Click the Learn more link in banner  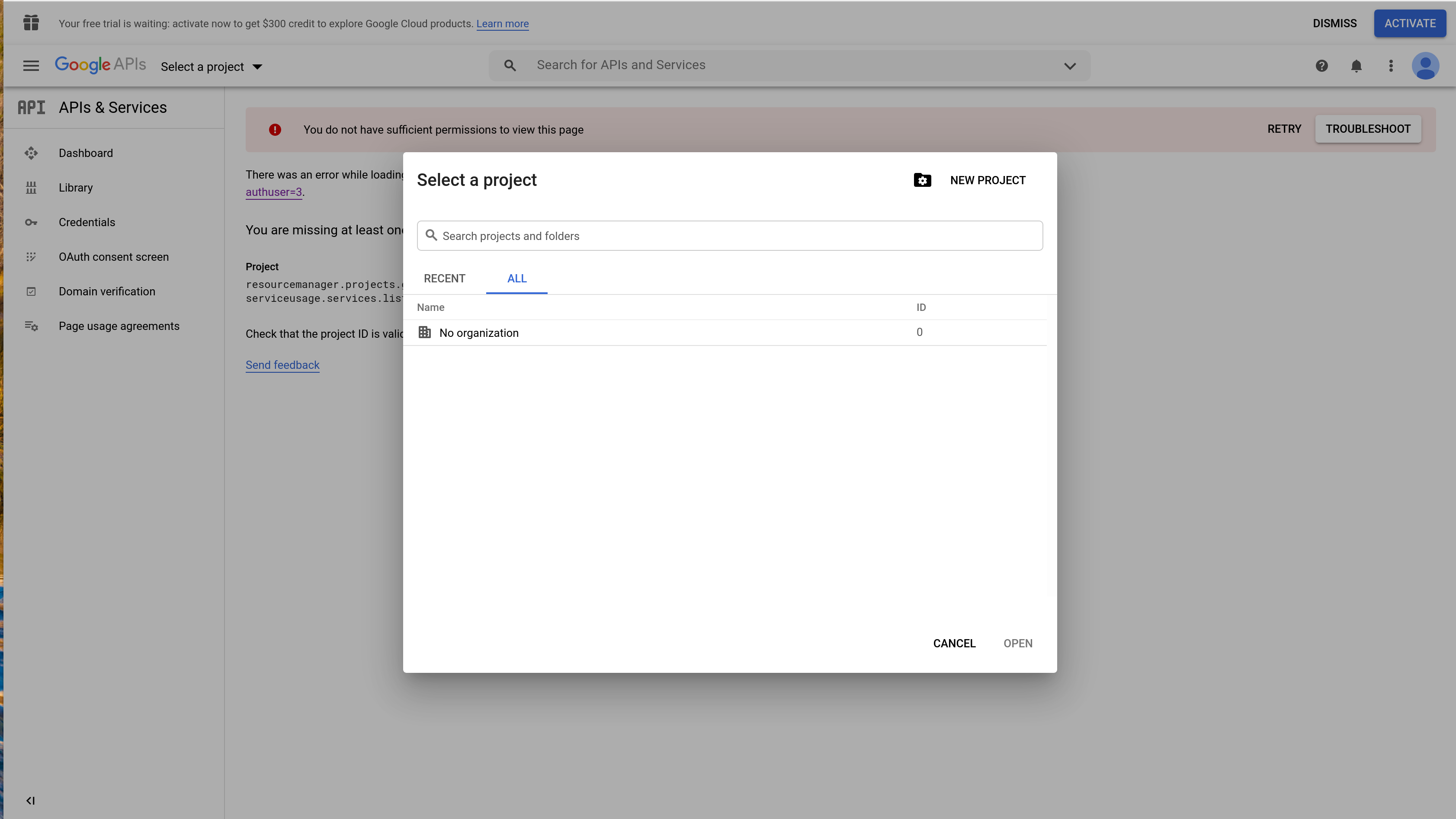502,23
